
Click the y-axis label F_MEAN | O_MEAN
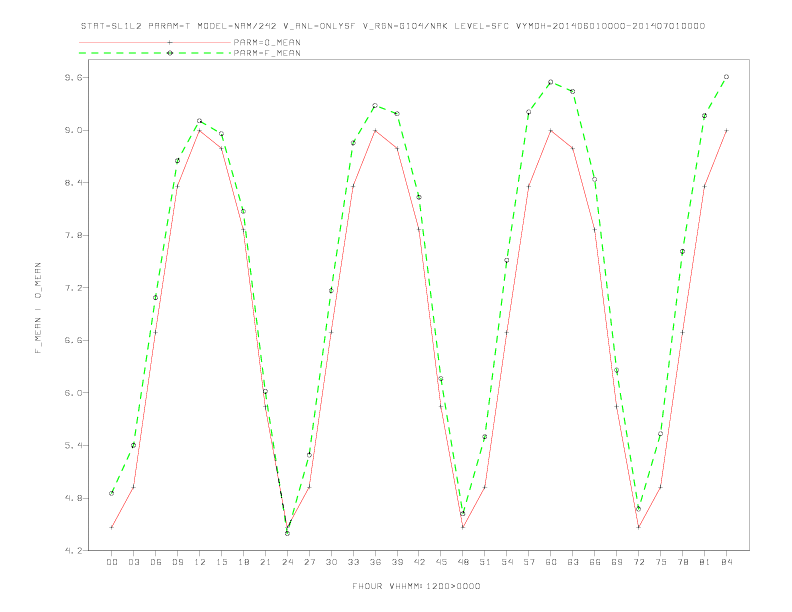38,308
